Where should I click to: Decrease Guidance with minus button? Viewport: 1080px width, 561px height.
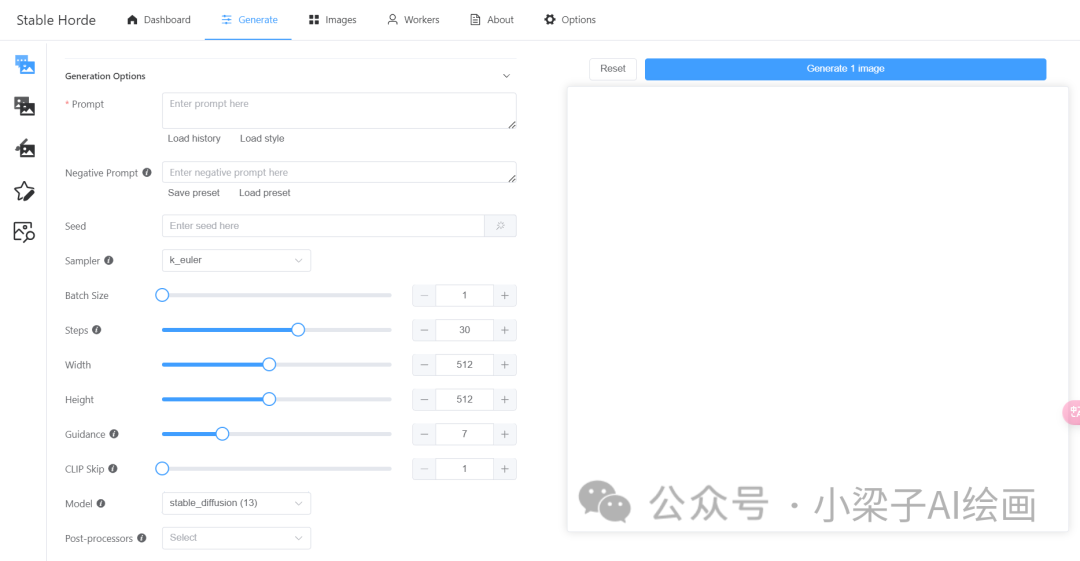[x=424, y=434]
